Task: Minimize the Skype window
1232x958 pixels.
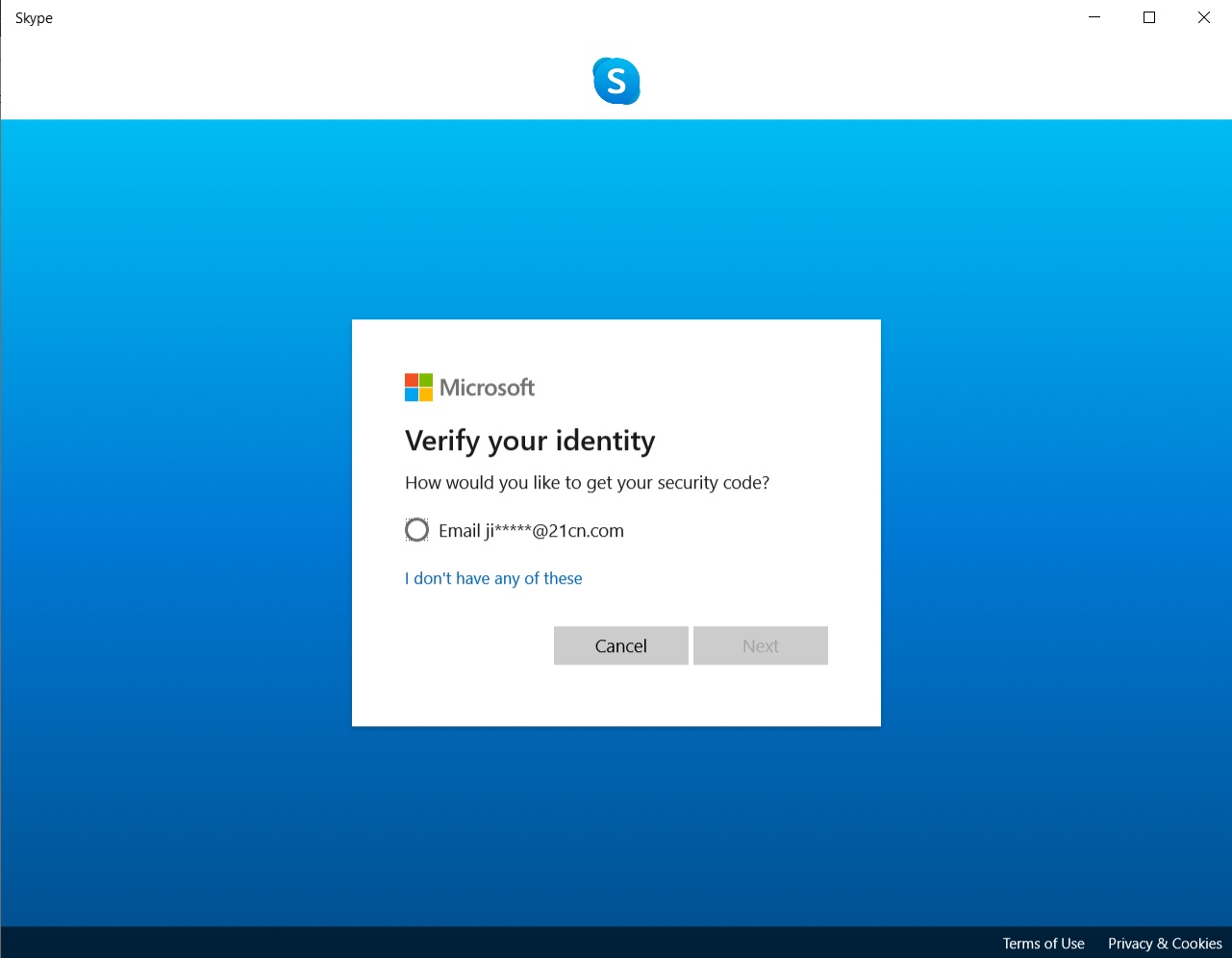Action: coord(1094,17)
